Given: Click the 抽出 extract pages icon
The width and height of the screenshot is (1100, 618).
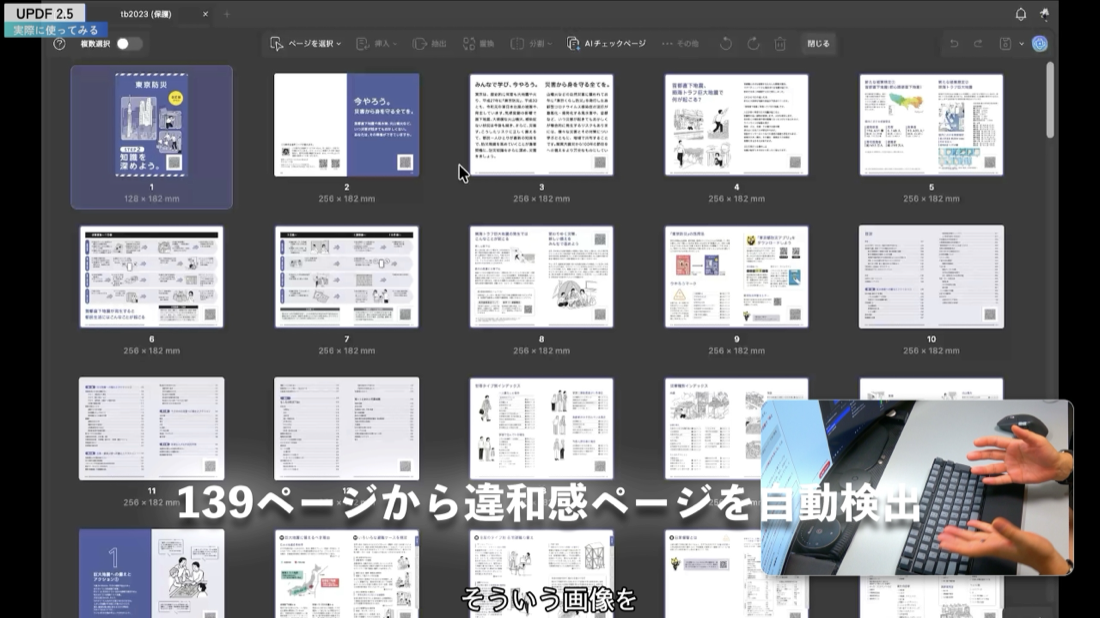Looking at the screenshot, I should click(419, 43).
